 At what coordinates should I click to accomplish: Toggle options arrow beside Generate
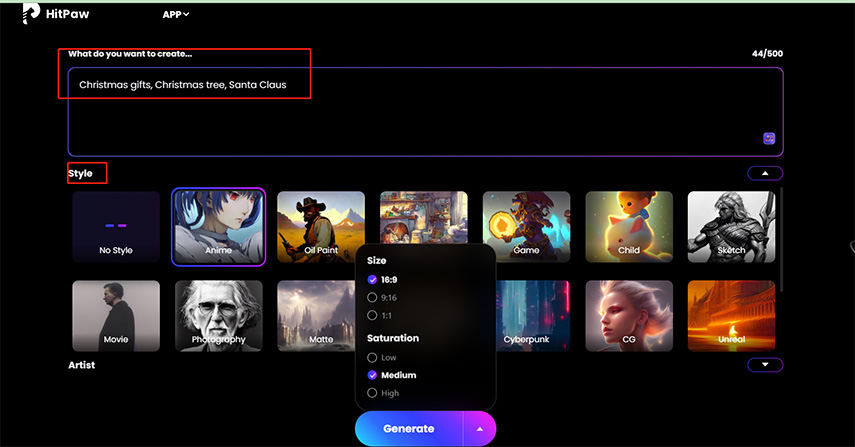[479, 428]
